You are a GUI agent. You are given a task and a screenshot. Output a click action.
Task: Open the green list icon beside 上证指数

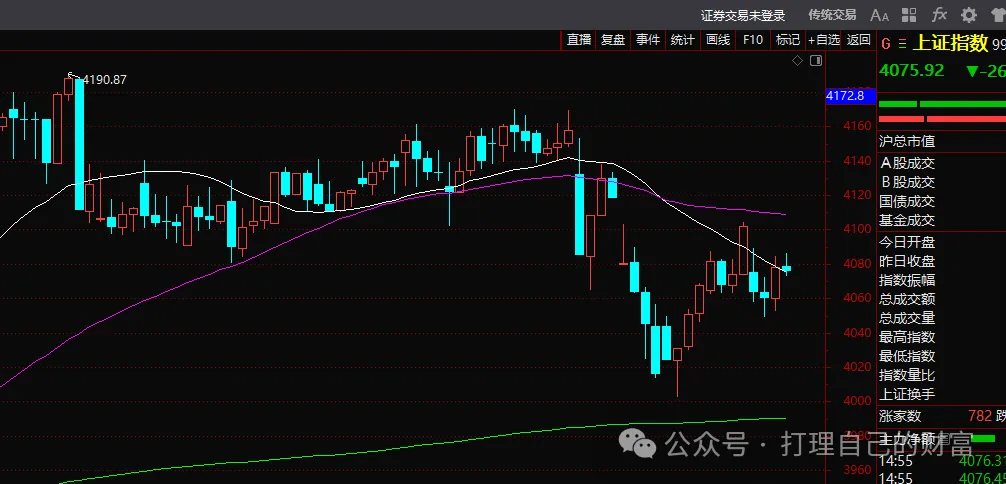coord(903,44)
